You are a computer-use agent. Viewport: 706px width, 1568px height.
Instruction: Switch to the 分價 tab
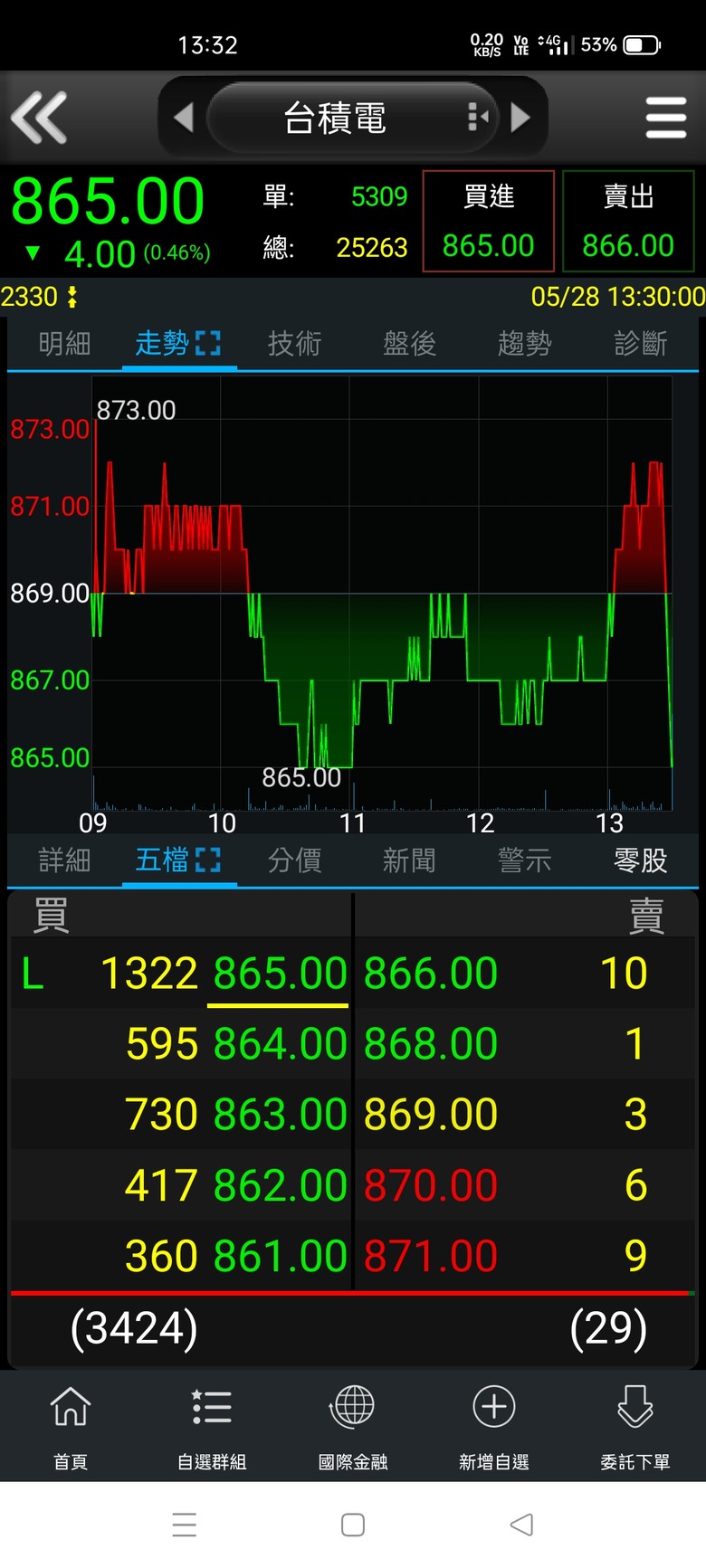pyautogui.click(x=294, y=860)
